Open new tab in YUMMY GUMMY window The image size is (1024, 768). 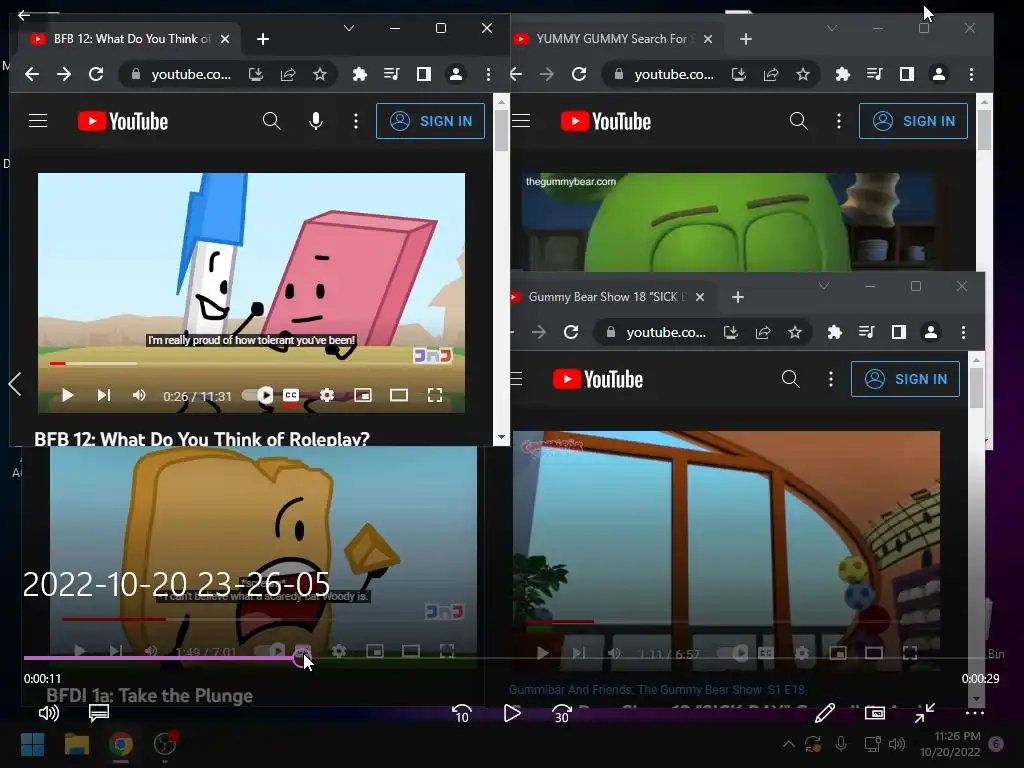click(x=746, y=39)
